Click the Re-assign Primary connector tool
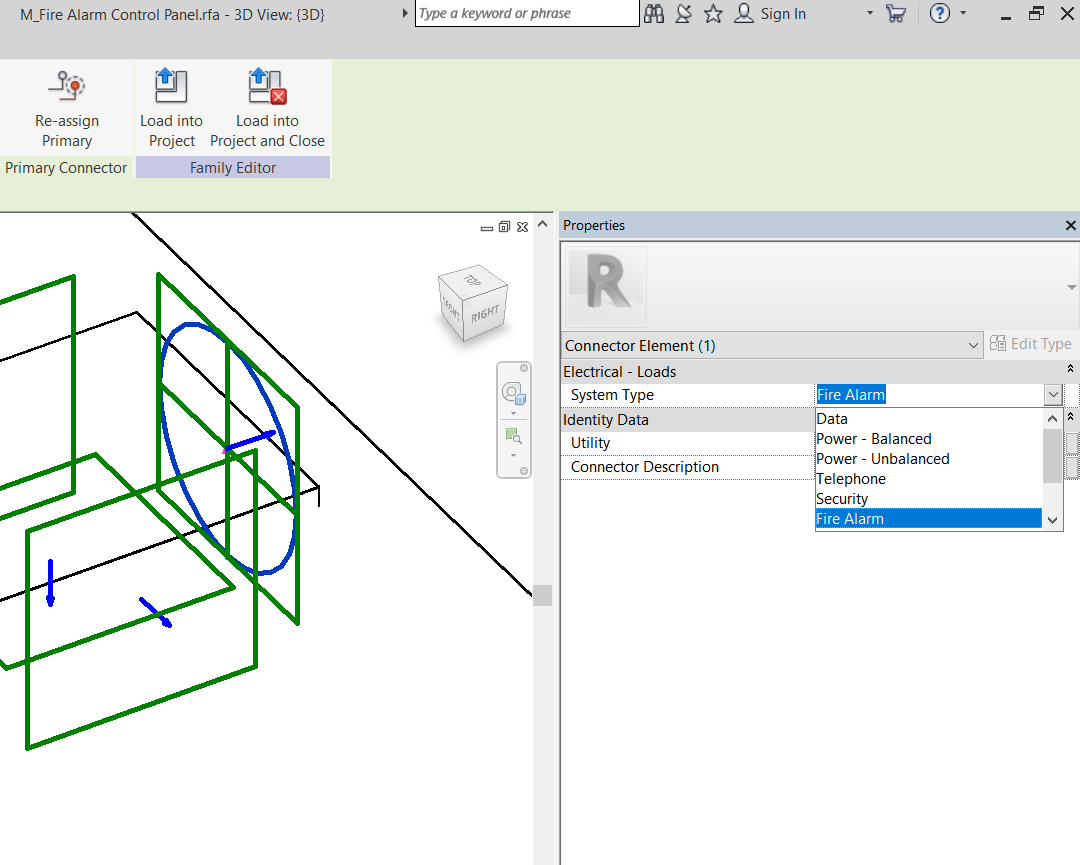1080x865 pixels. pyautogui.click(x=67, y=109)
